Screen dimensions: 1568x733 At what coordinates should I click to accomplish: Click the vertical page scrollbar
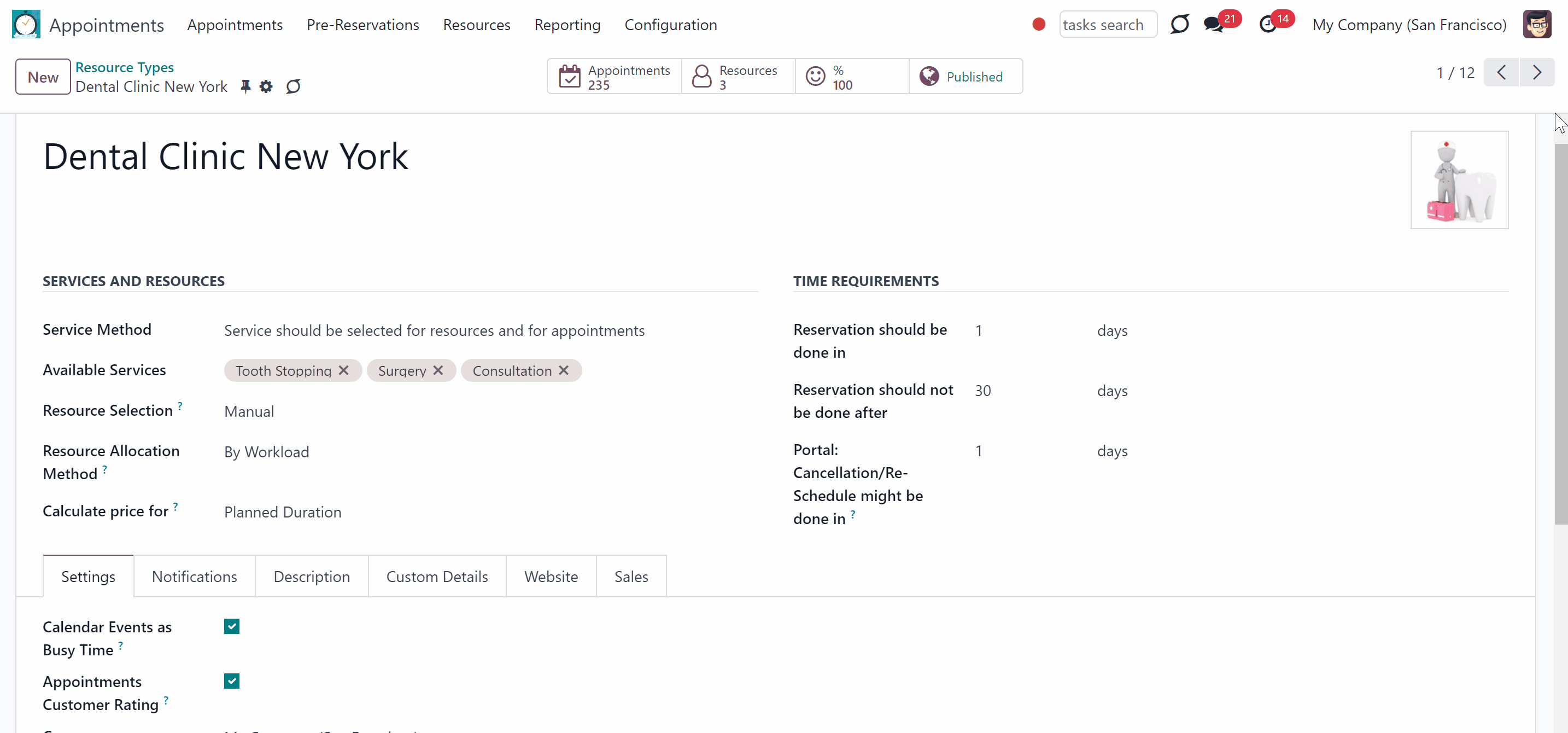[1561, 334]
